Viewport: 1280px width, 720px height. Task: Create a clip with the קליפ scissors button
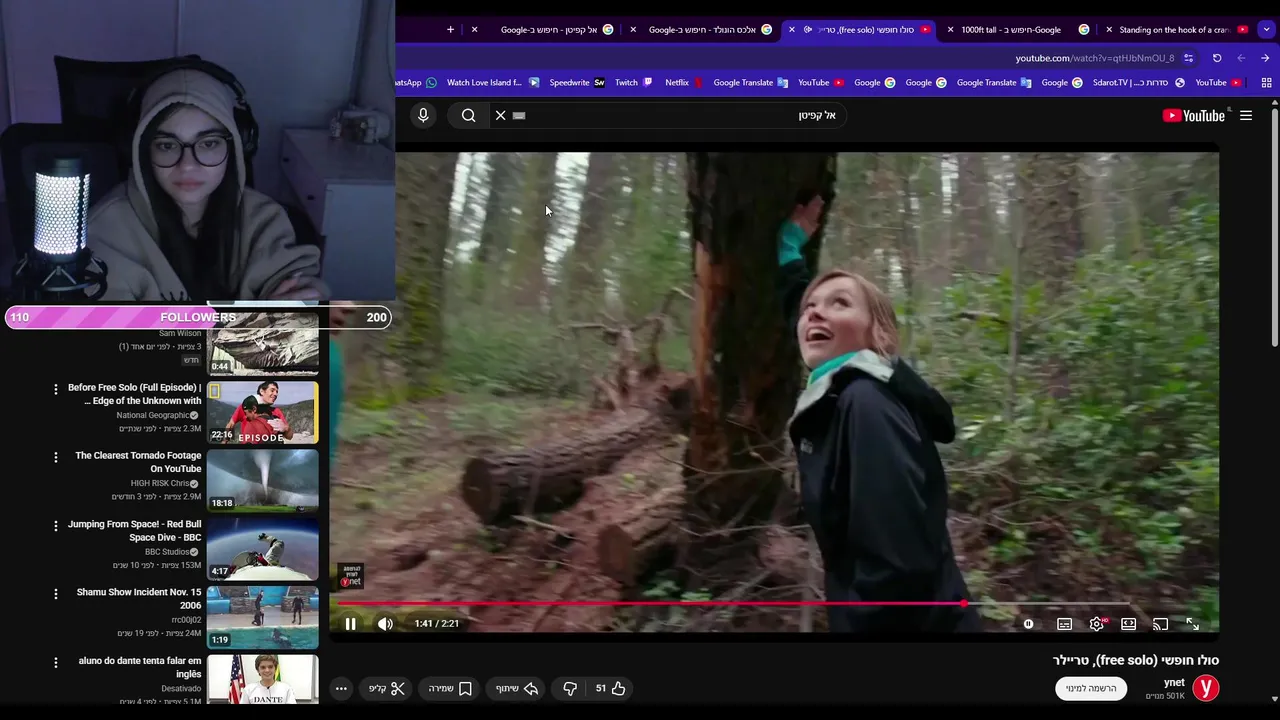(x=387, y=688)
